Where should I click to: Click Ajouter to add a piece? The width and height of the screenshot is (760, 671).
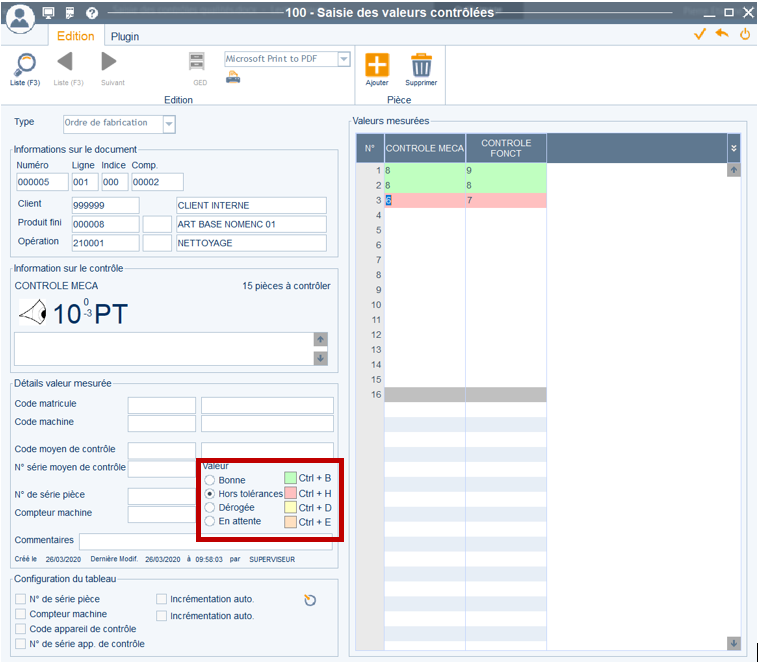click(x=377, y=65)
